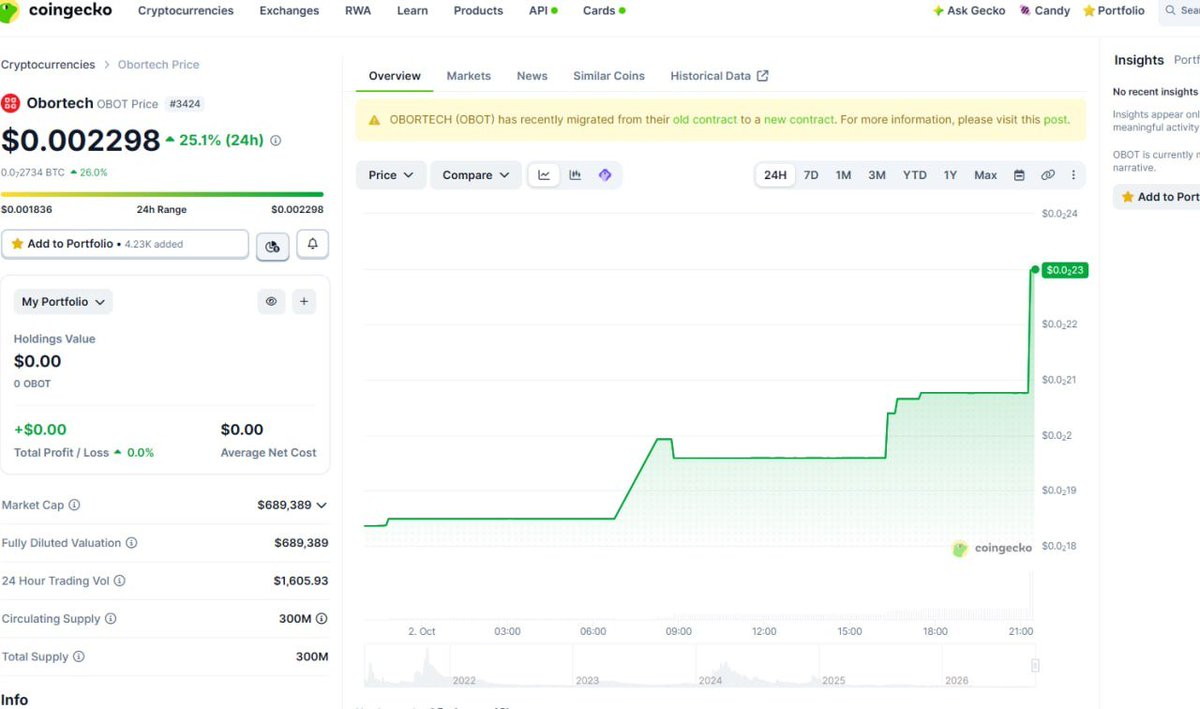The image size is (1200, 709).
Task: Open the purple TradingView chart icon
Action: pyautogui.click(x=605, y=175)
